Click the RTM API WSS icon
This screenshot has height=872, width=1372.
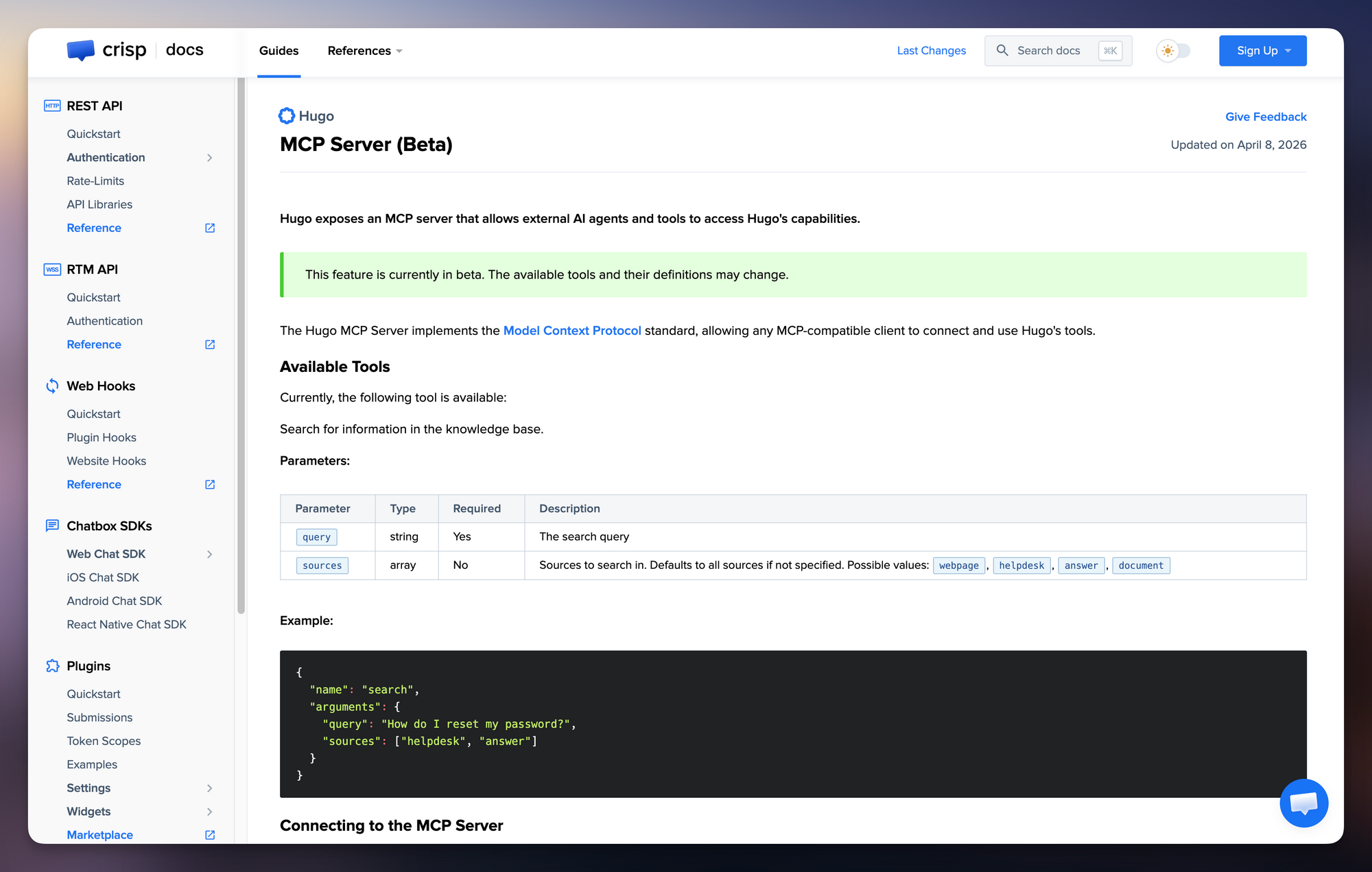(52, 270)
